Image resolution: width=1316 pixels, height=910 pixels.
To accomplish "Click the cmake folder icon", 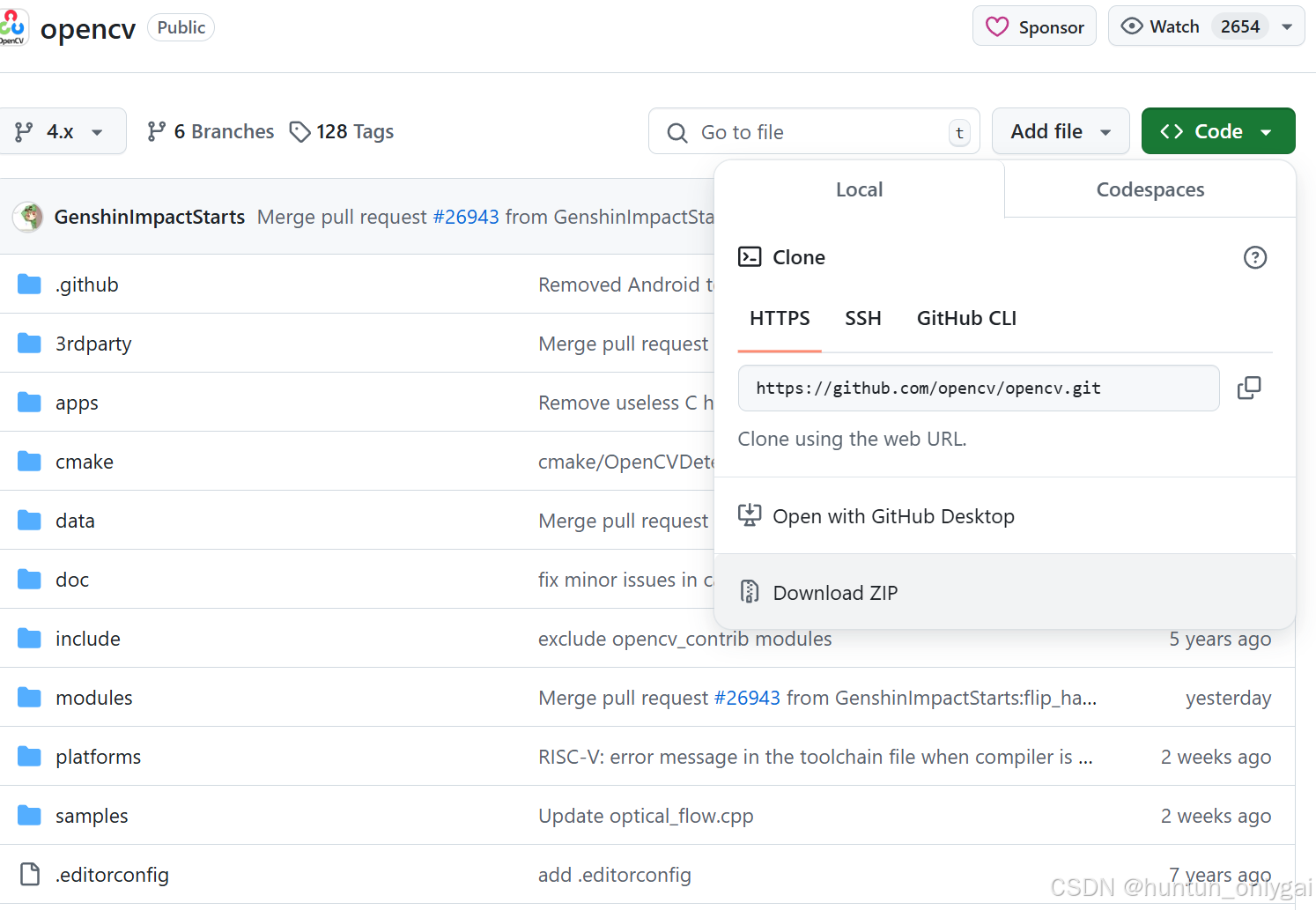I will (29, 461).
